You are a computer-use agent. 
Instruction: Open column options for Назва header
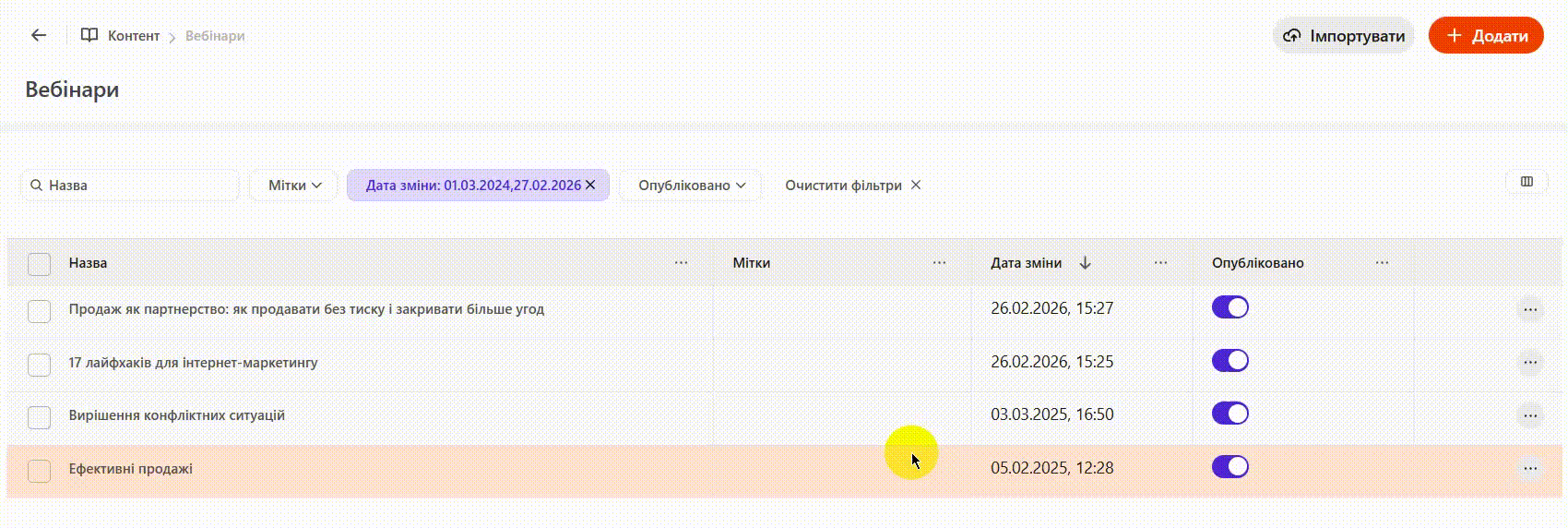pyautogui.click(x=681, y=263)
